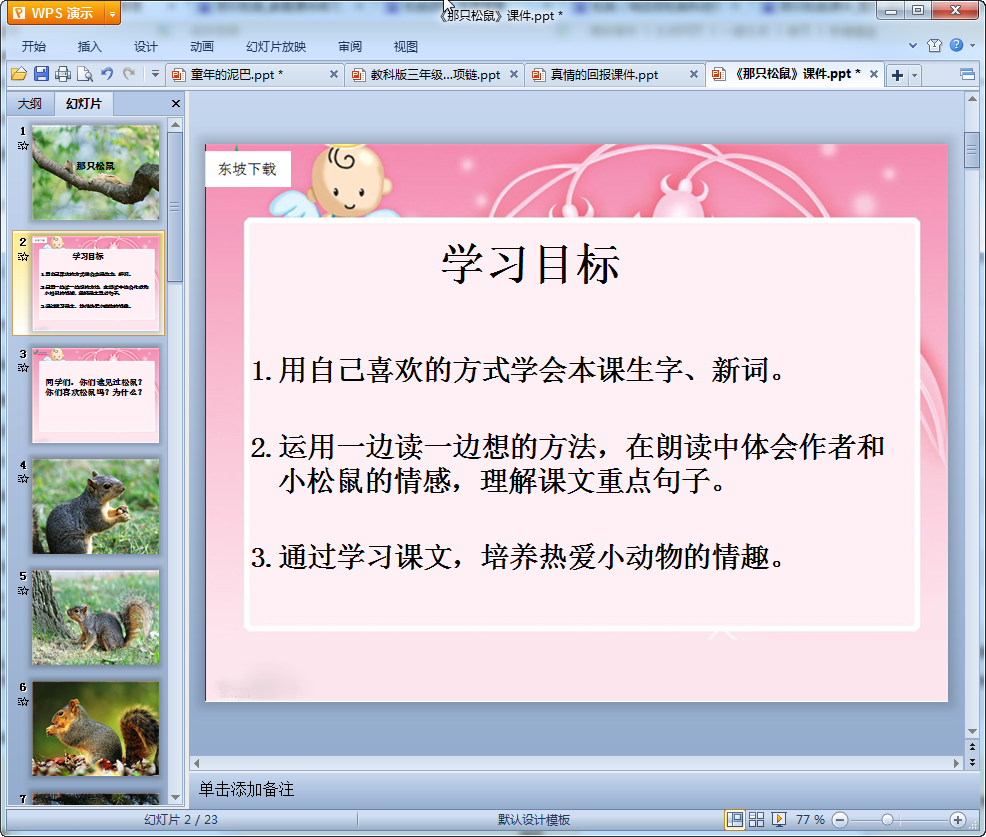This screenshot has height=837, width=986.
Task: Open the 幻灯片放映 ribbon tab
Action: click(276, 47)
